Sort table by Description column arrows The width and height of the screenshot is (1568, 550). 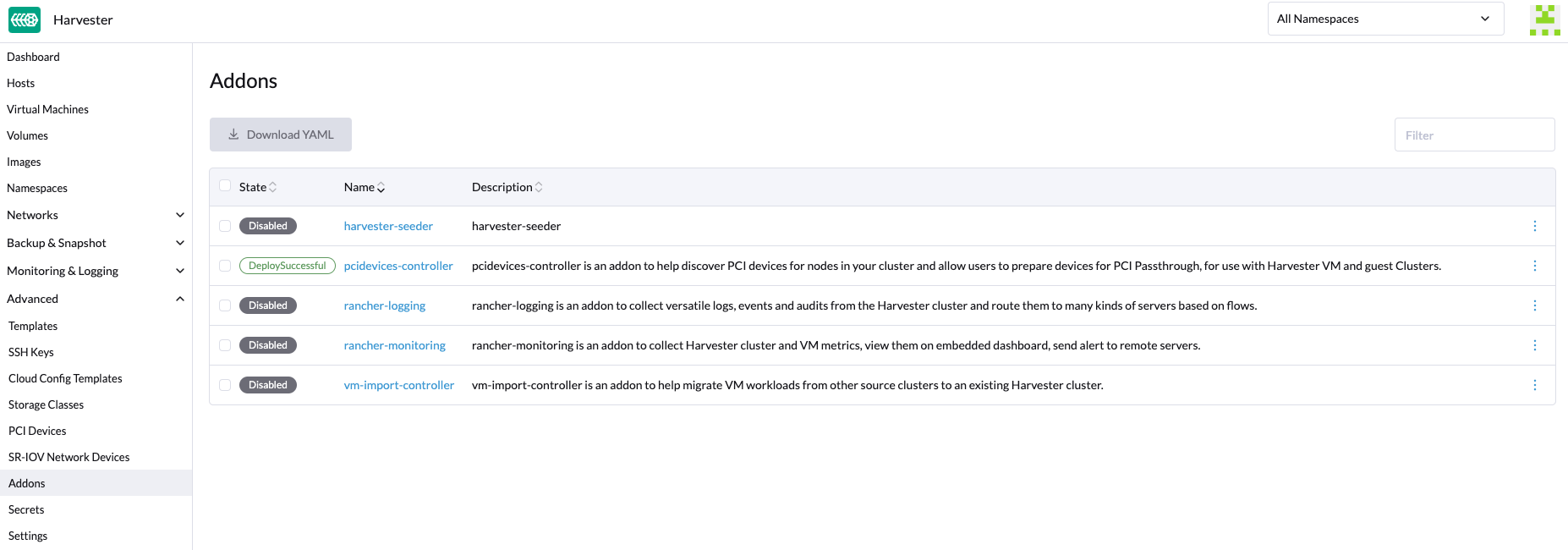(539, 187)
